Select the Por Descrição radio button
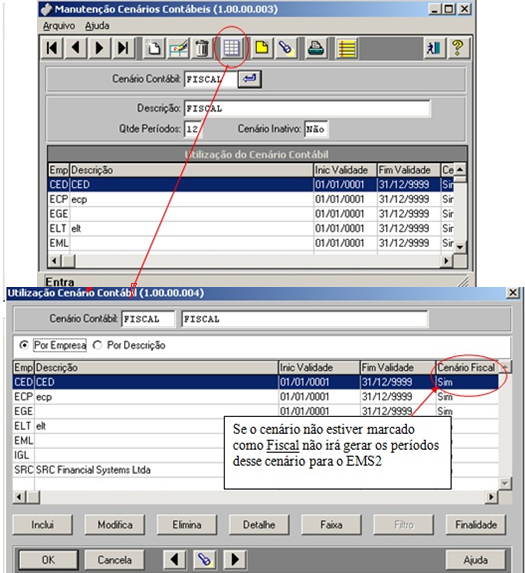Viewport: 525px width, 573px height. [x=97, y=345]
